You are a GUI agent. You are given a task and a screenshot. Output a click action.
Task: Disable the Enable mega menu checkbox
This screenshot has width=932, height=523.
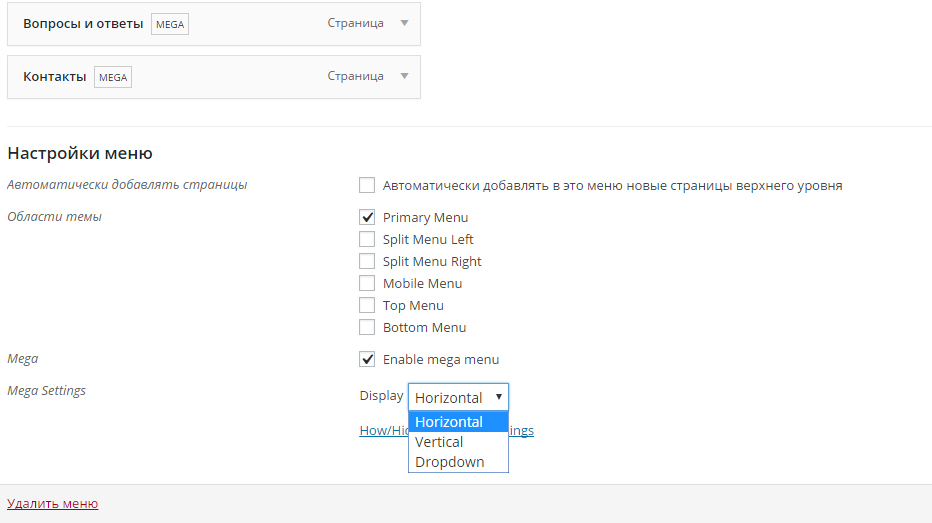pyautogui.click(x=367, y=359)
